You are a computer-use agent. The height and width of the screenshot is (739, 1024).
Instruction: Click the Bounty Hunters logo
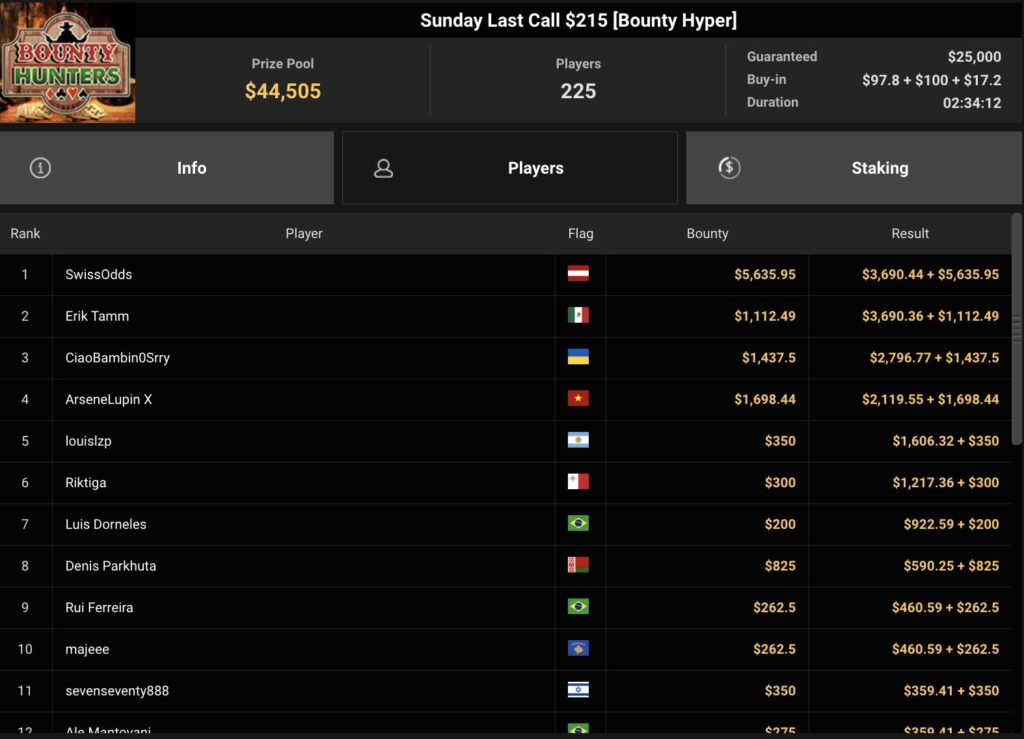(67, 62)
